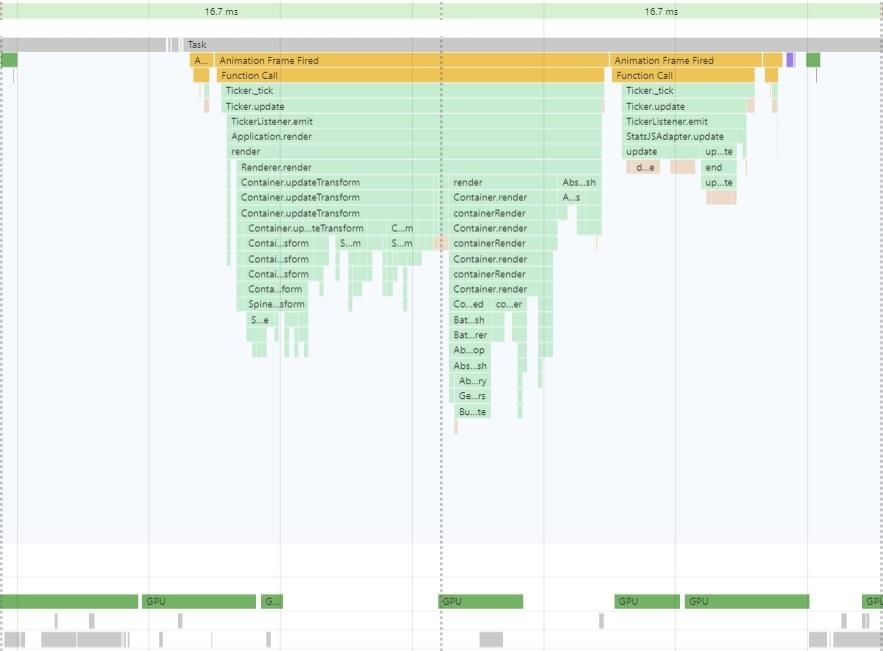Select the render block directly below Application.render
The width and height of the screenshot is (883, 651).
click(414, 152)
